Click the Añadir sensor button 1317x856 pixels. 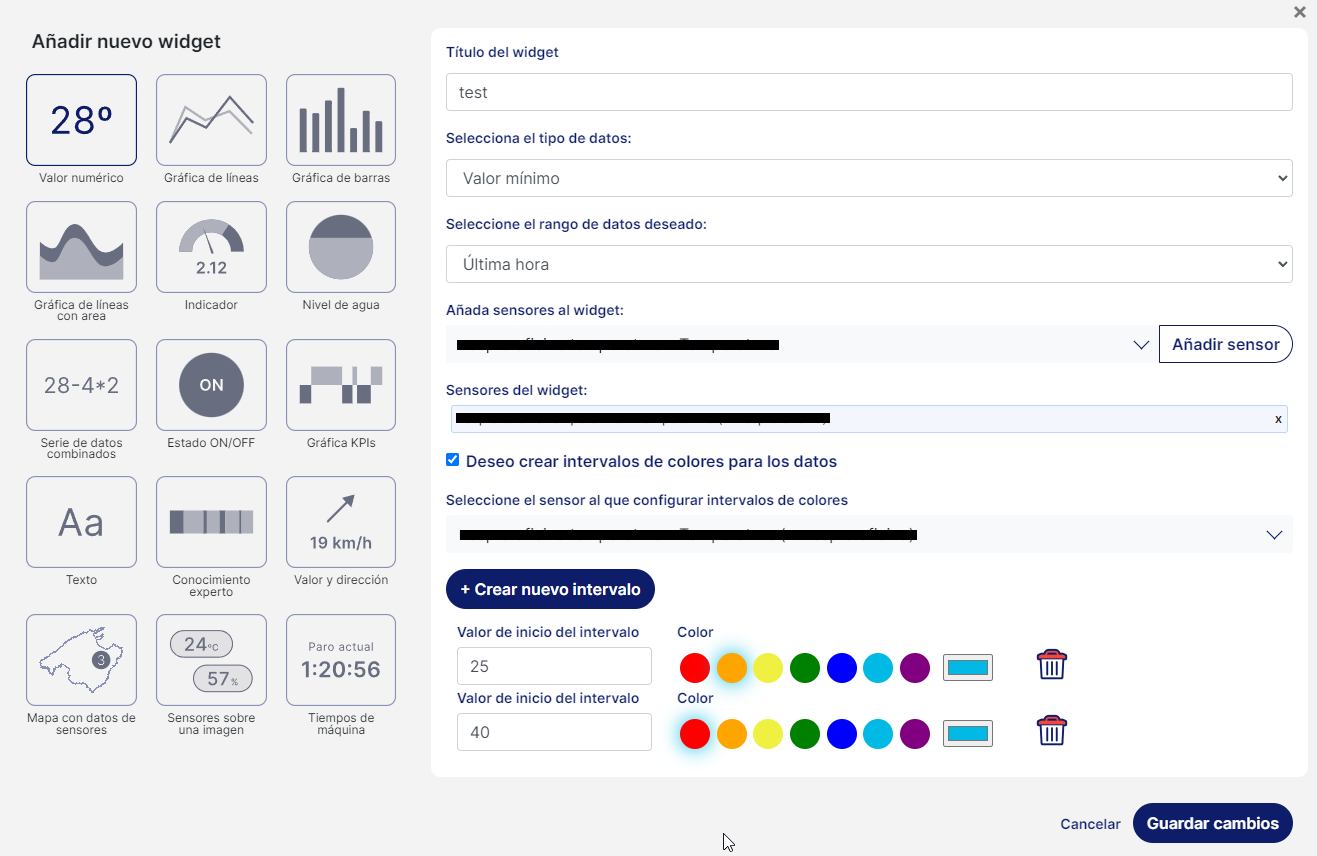tap(1225, 344)
